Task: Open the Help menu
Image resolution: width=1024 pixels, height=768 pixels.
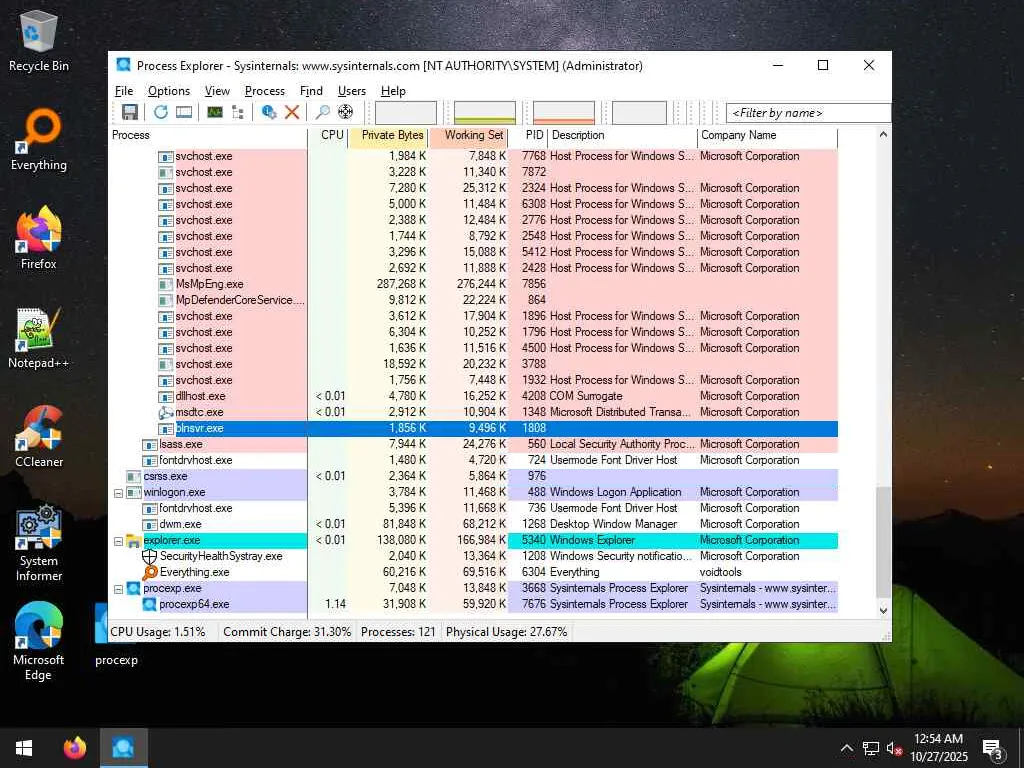Action: coord(393,91)
